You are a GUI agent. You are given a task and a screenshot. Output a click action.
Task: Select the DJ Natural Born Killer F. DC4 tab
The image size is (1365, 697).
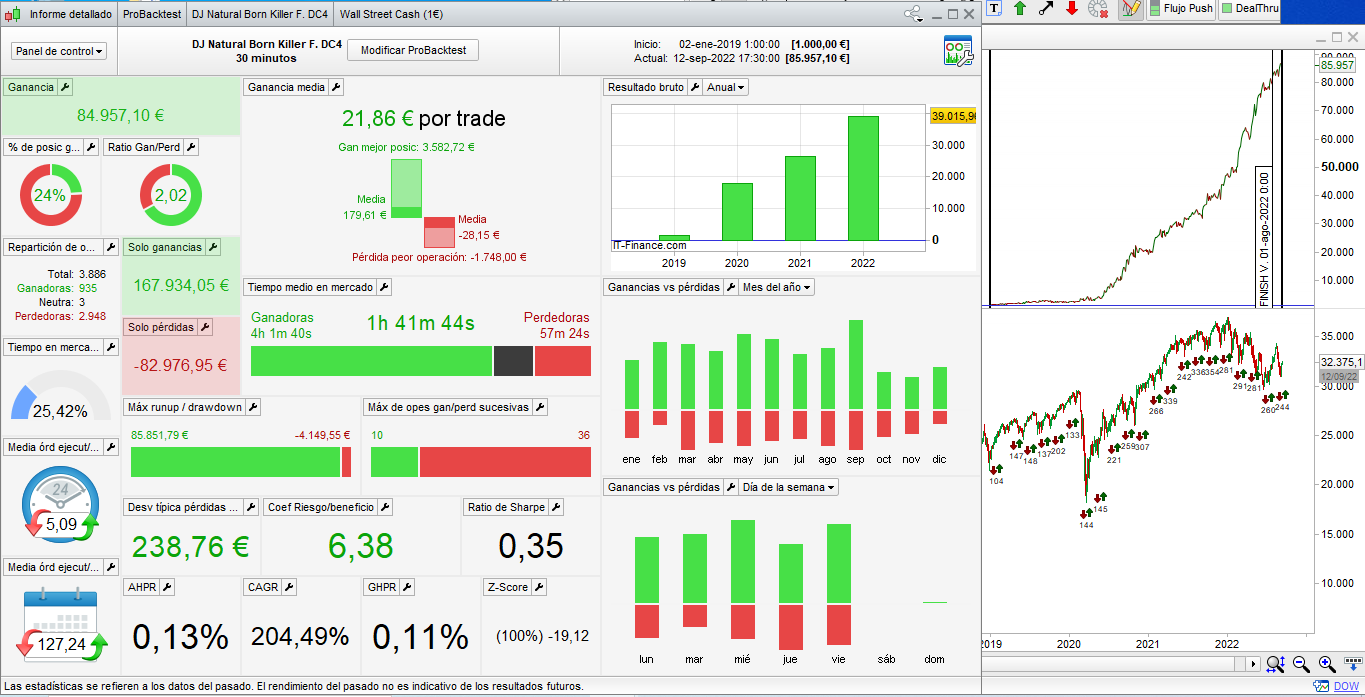259,14
